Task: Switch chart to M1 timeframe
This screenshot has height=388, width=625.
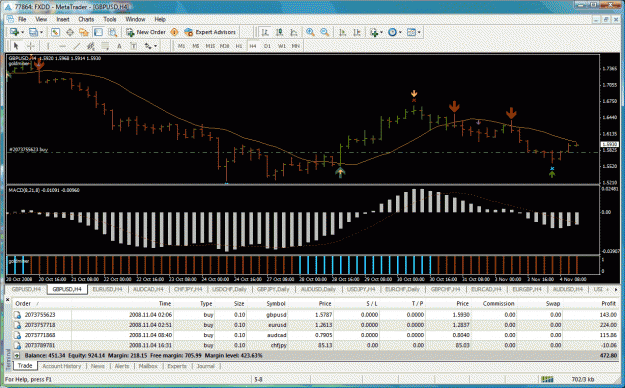Action: 181,46
